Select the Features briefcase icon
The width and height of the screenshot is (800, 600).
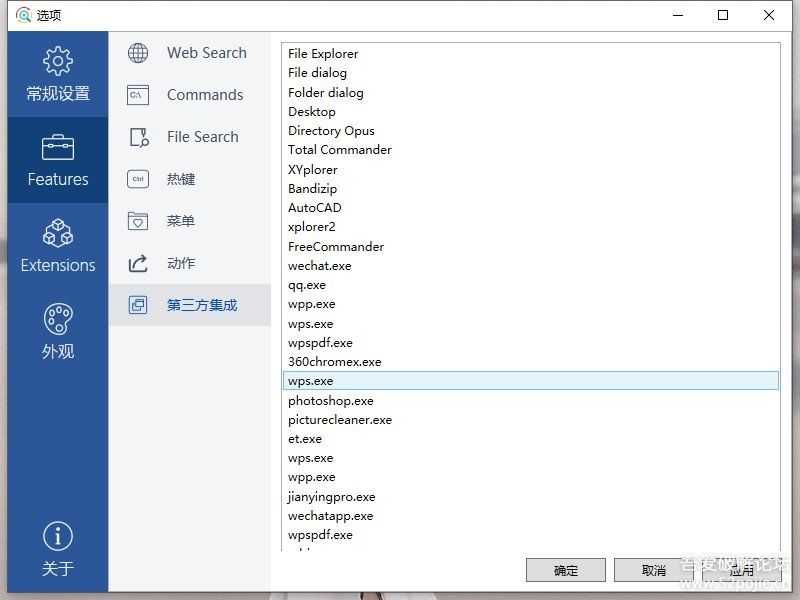point(58,147)
